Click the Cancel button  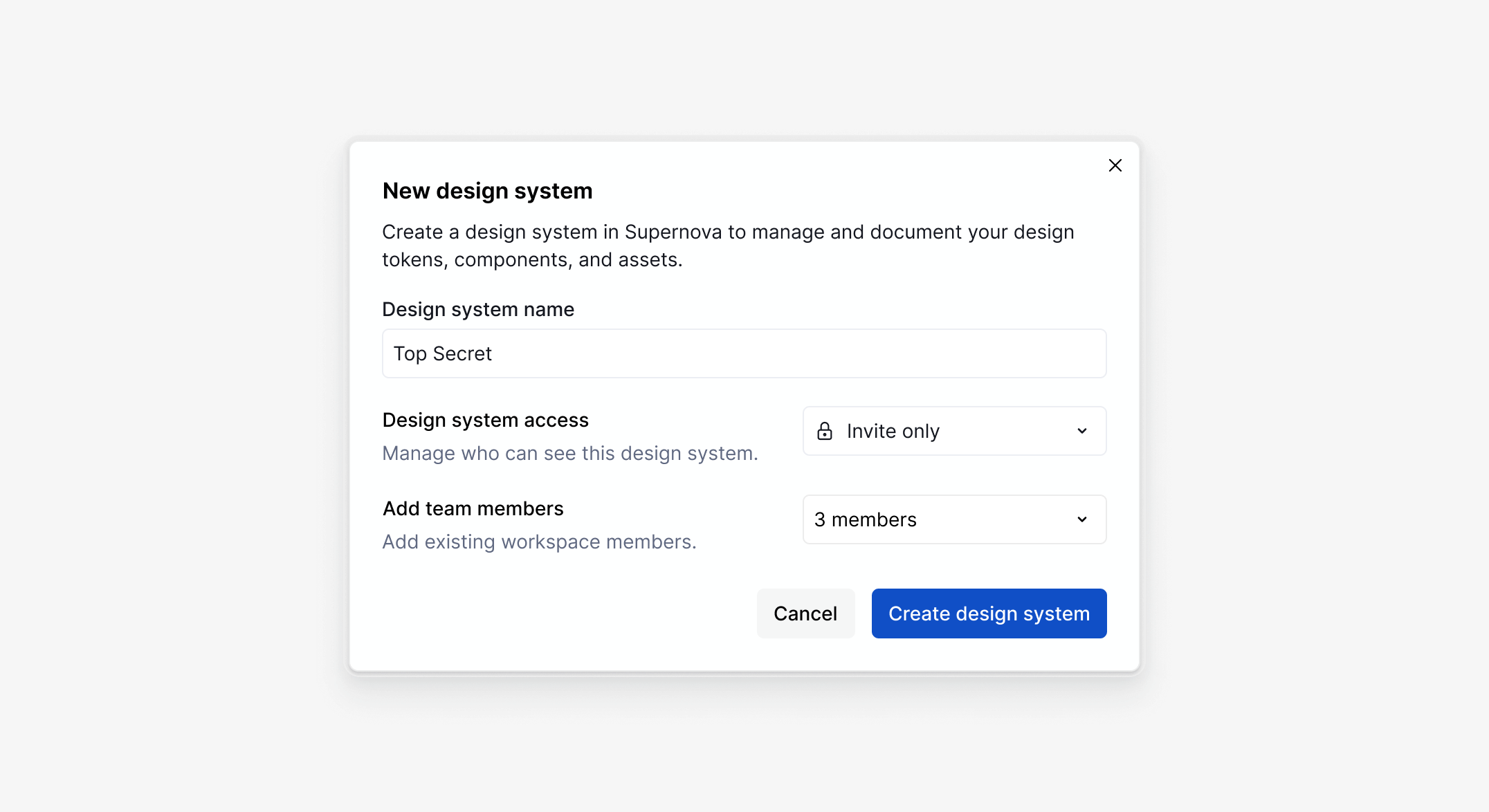(x=805, y=613)
